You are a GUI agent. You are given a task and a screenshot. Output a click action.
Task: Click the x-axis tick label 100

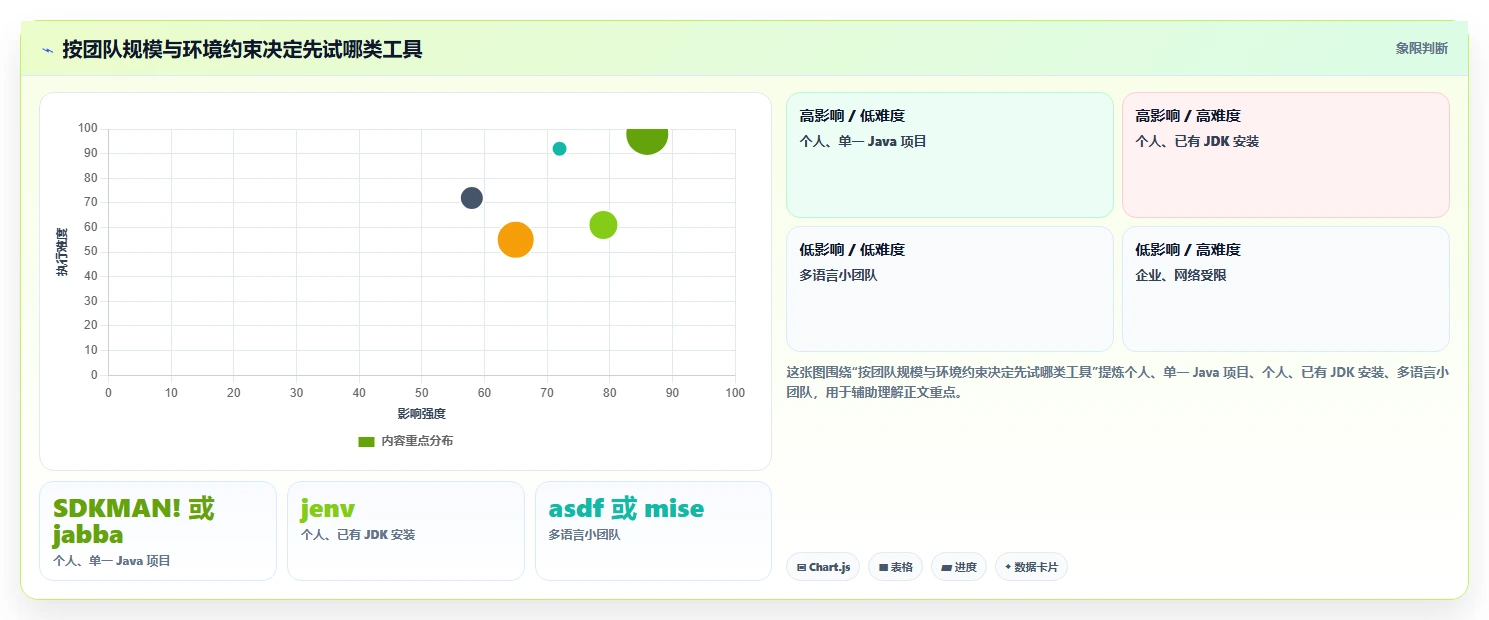(735, 393)
